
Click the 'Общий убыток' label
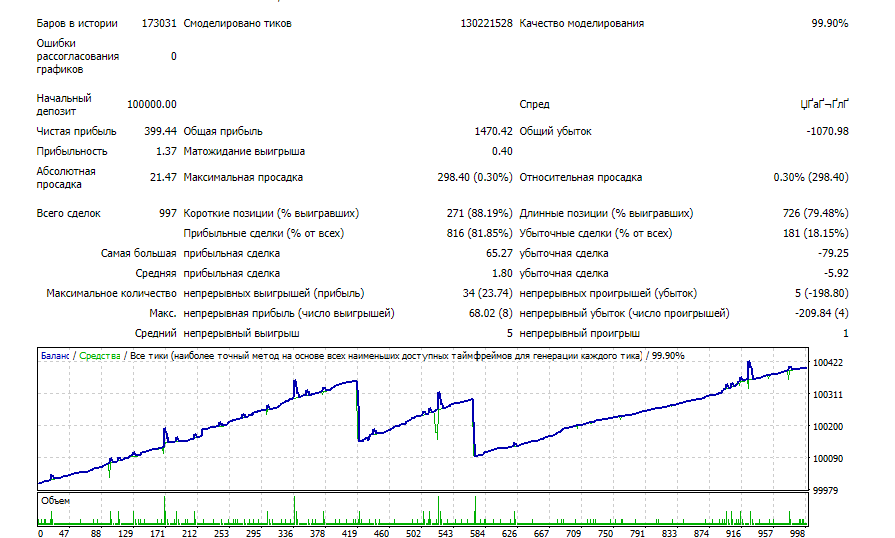point(555,131)
